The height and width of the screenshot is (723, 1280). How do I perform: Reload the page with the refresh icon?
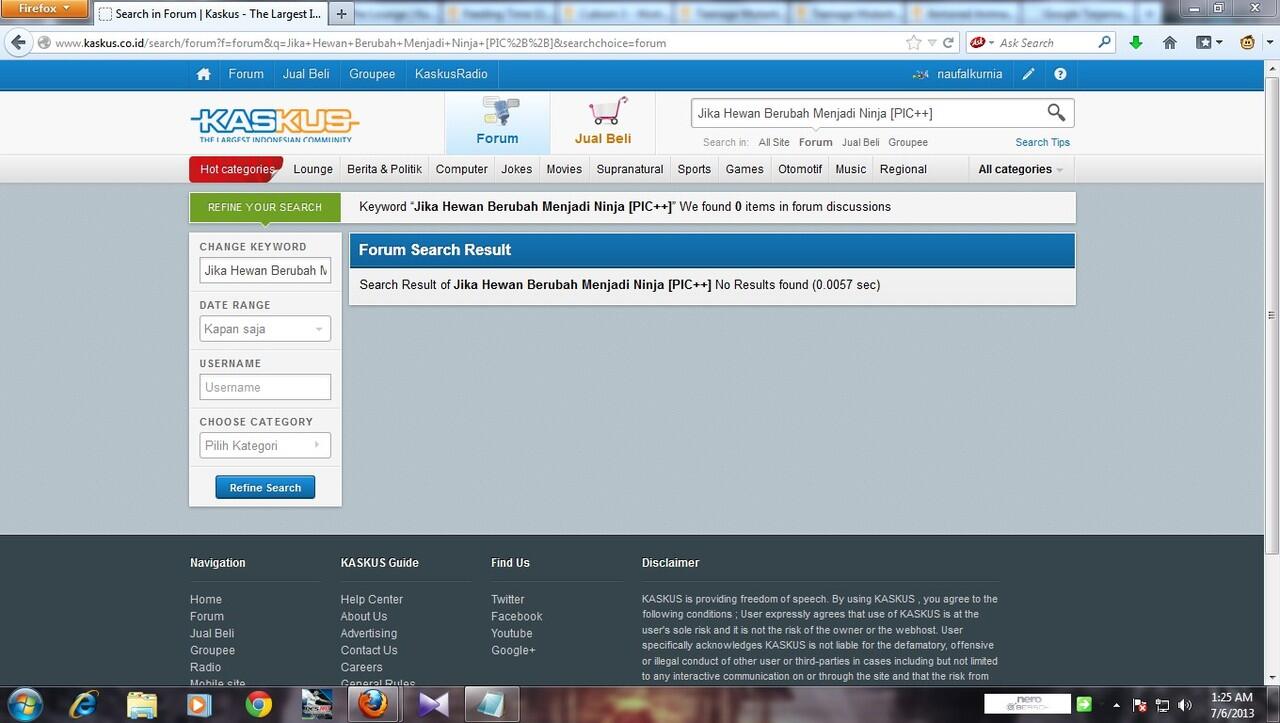(949, 43)
